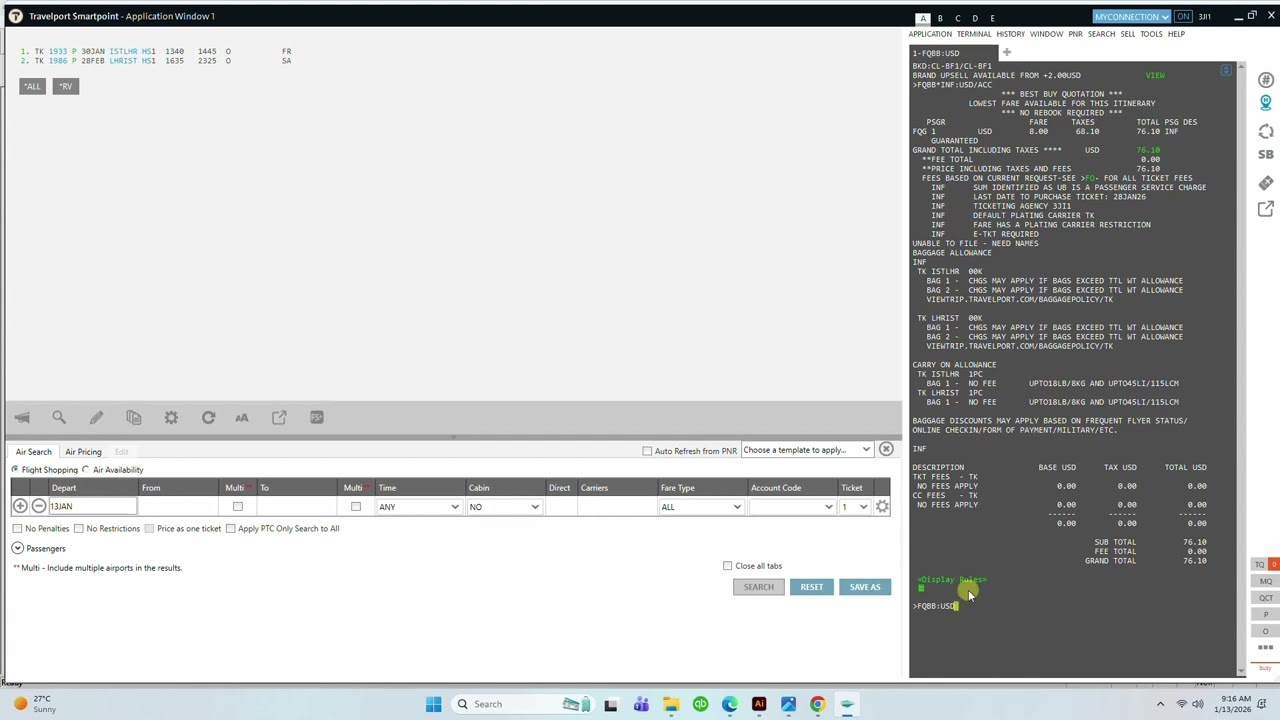This screenshot has width=1280, height=720.
Task: Open the hotel location pin icon
Action: (1266, 103)
